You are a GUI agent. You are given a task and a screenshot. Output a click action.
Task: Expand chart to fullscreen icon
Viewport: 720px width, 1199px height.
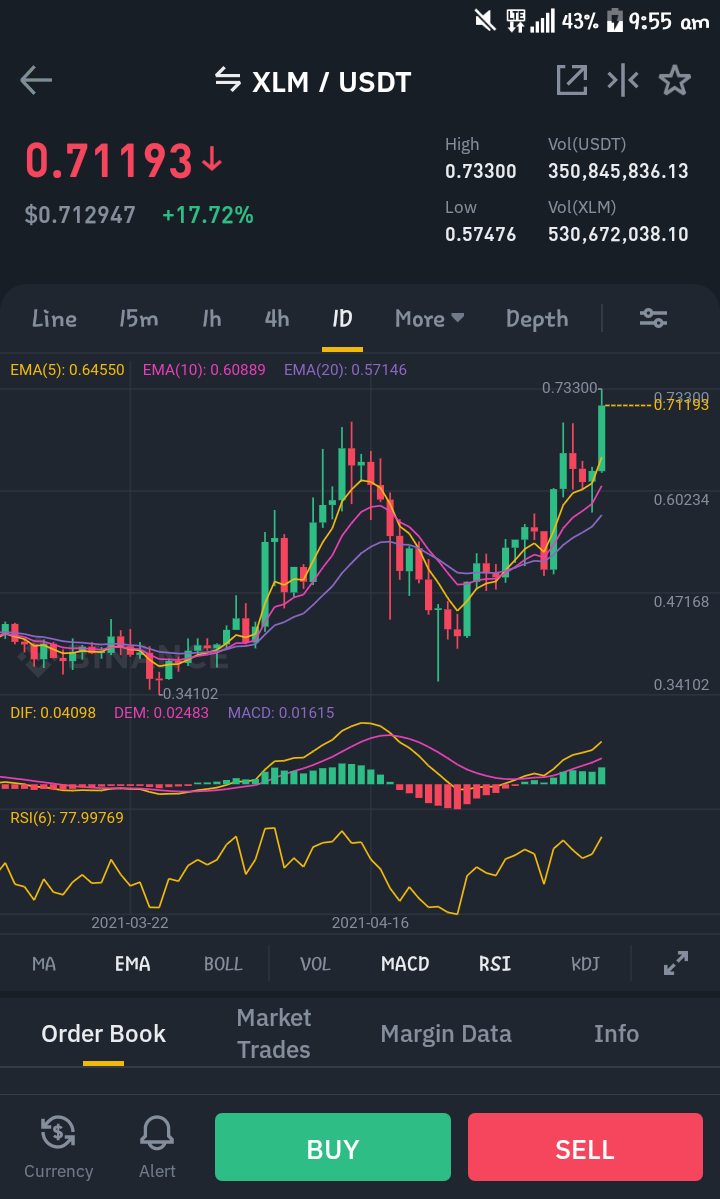tap(676, 963)
